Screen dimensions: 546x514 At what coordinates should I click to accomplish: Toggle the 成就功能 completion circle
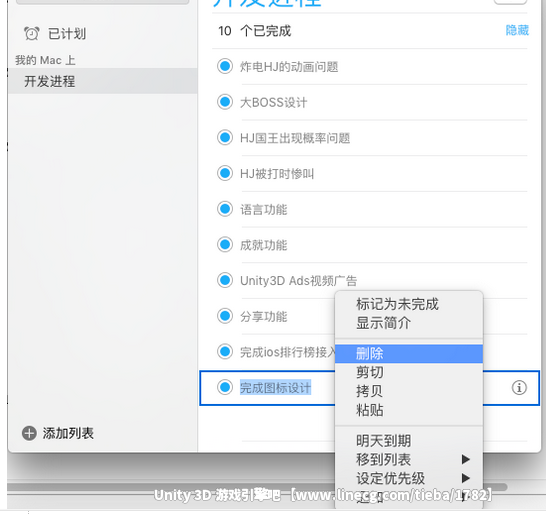click(x=225, y=244)
